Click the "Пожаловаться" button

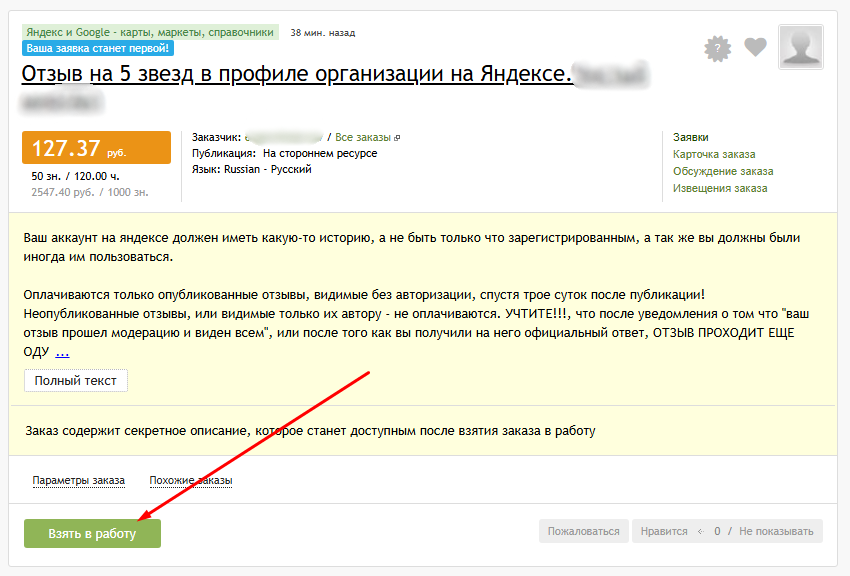coord(583,531)
